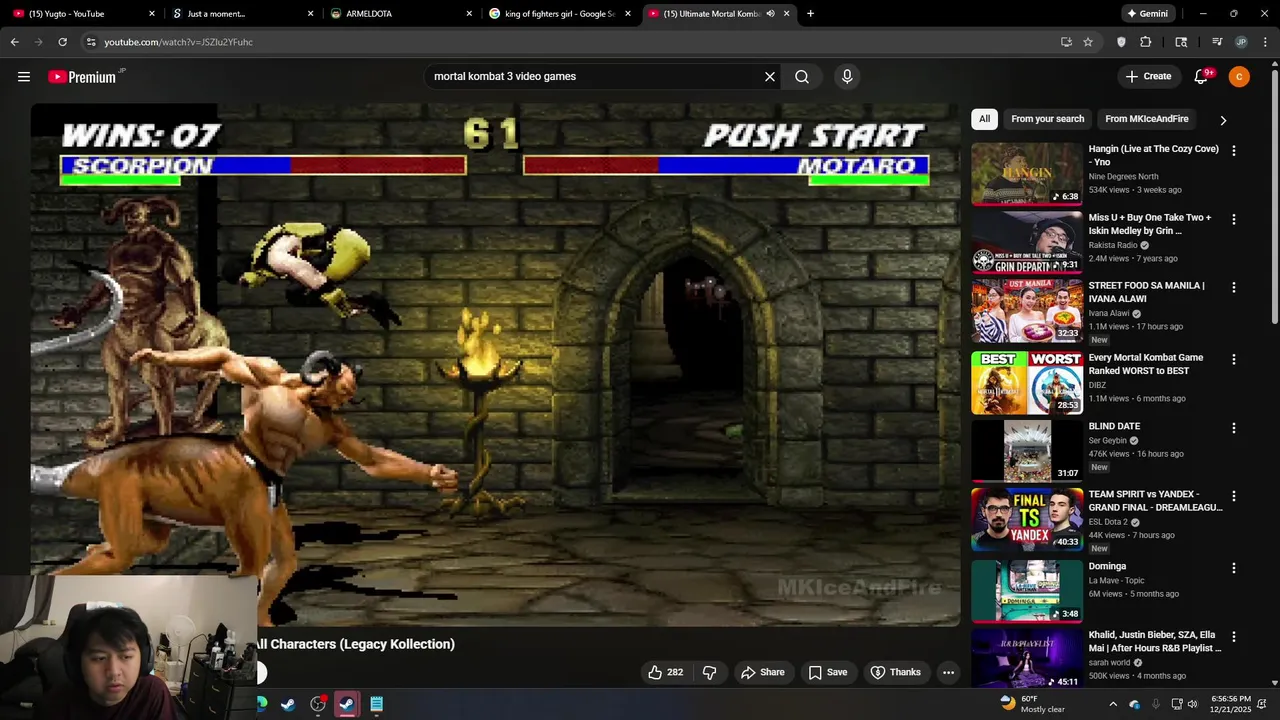Open Hangin Live video thumbnail
This screenshot has width=1280, height=720.
(1026, 174)
